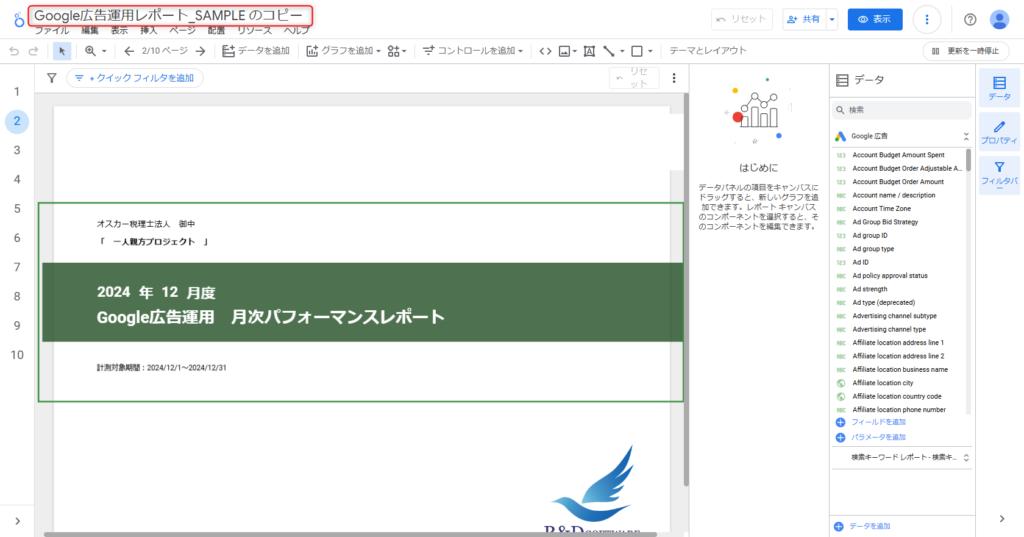Click the フィールドを追加 link

[x=878, y=423]
